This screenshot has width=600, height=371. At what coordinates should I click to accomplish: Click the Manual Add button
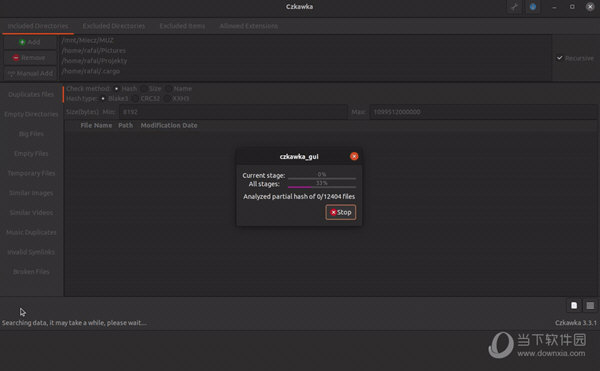[30, 73]
